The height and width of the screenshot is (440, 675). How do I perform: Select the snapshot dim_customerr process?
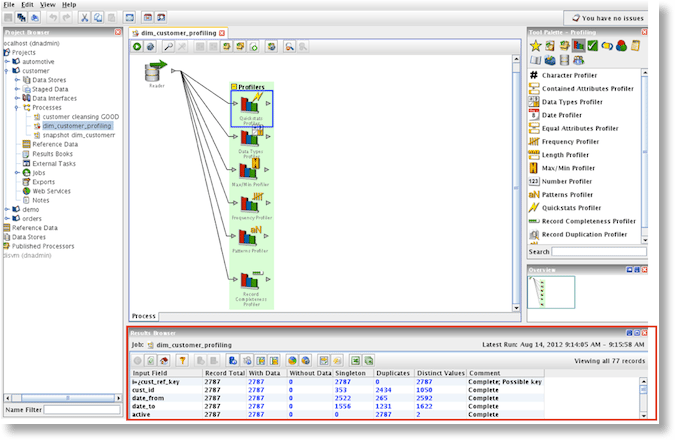(74, 135)
